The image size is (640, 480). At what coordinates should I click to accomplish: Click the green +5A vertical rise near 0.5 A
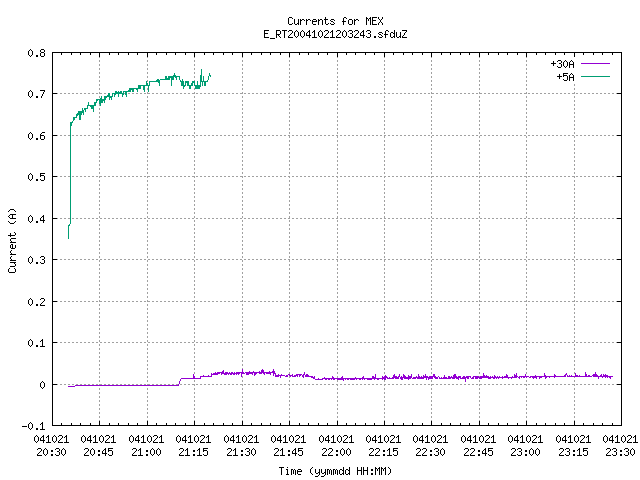pos(70,177)
